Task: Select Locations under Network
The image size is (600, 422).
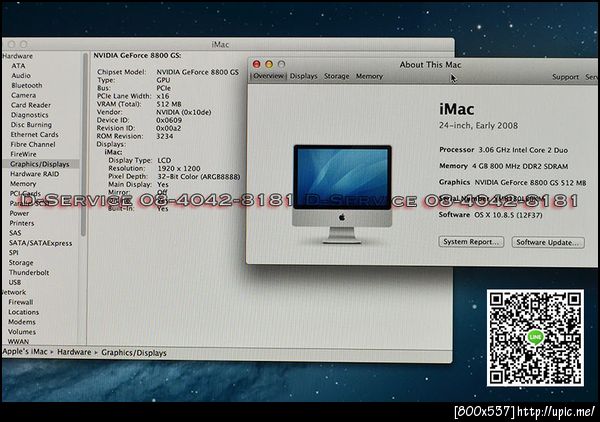Action: (24, 312)
